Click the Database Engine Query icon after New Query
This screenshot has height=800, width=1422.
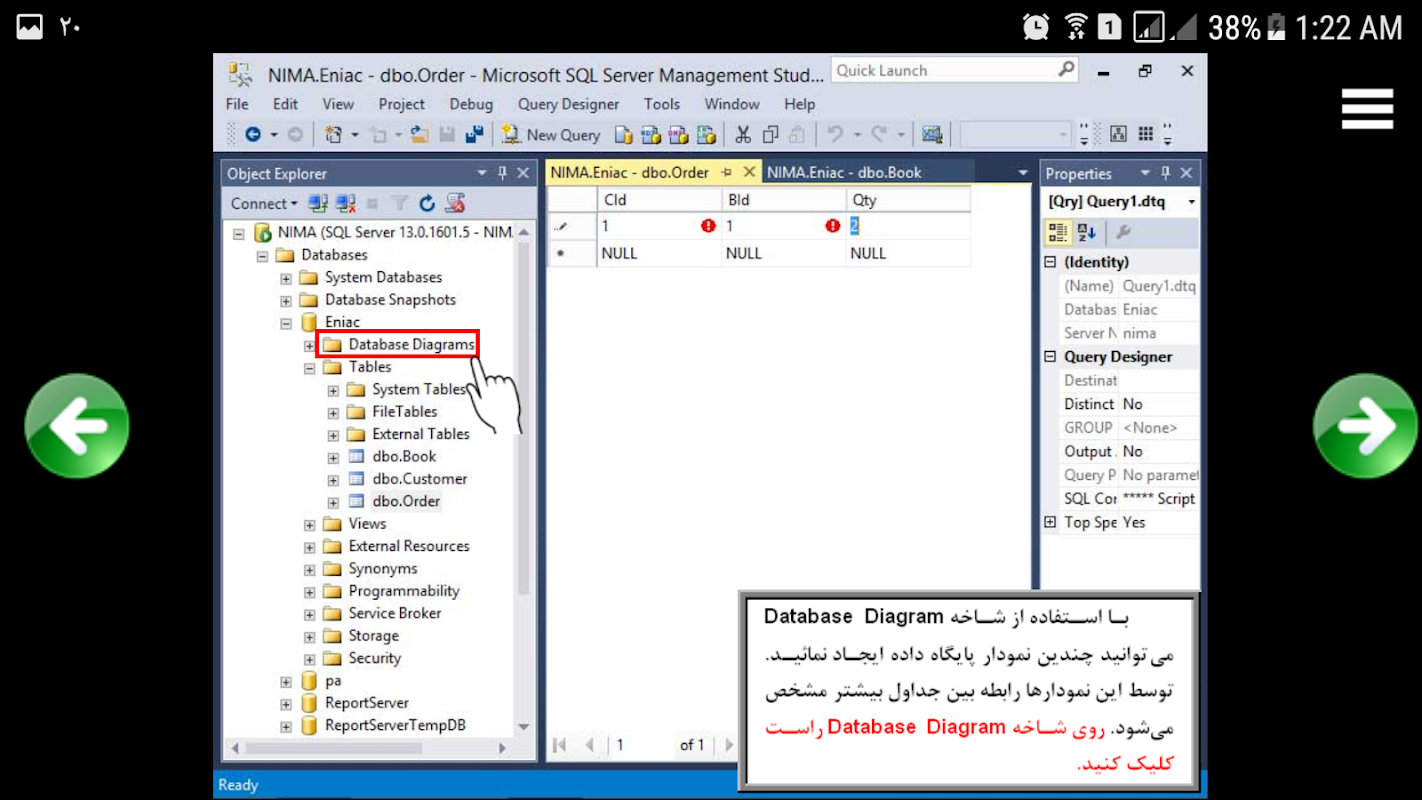(x=624, y=134)
